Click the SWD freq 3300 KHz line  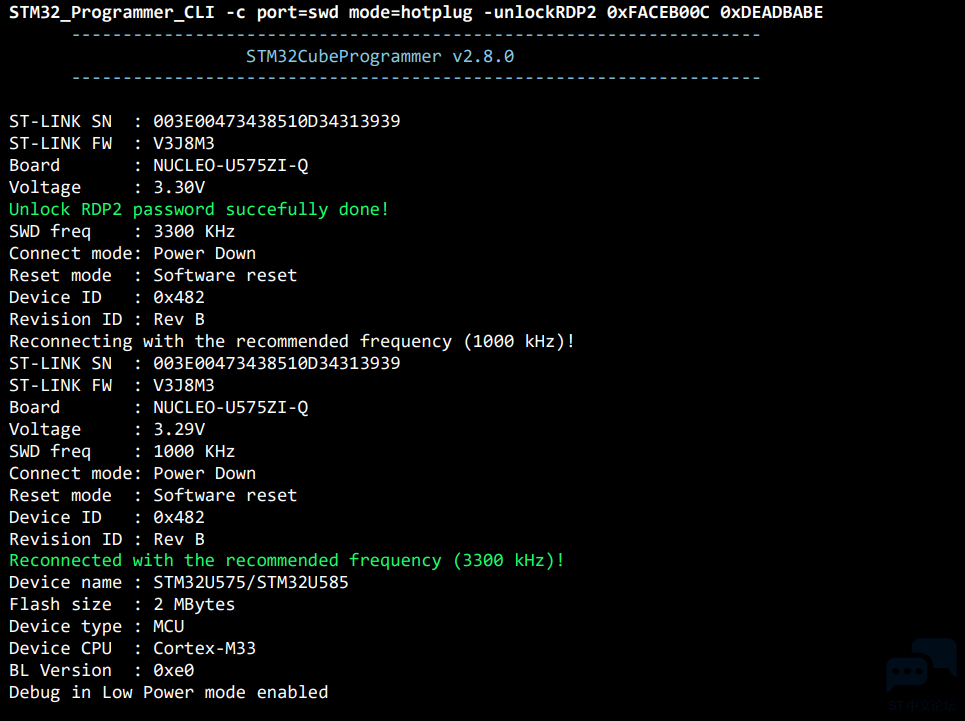click(122, 232)
